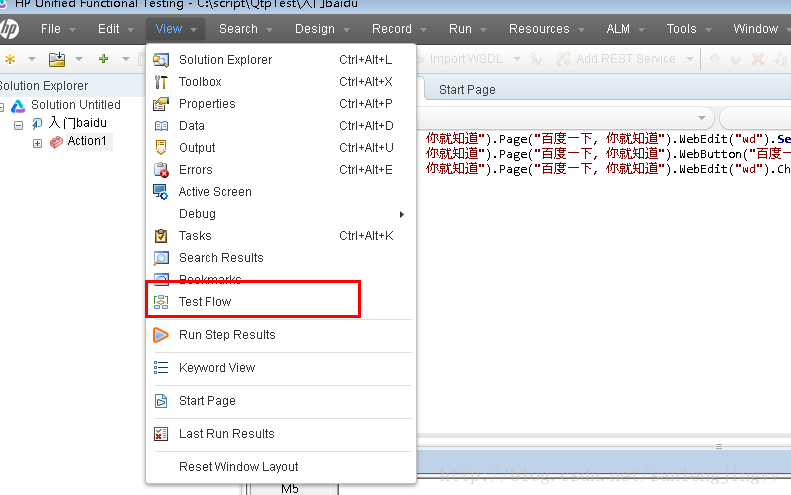Click the green plus Add toolbar icon
Screen dimensions: 791x495
pyautogui.click(x=103, y=59)
